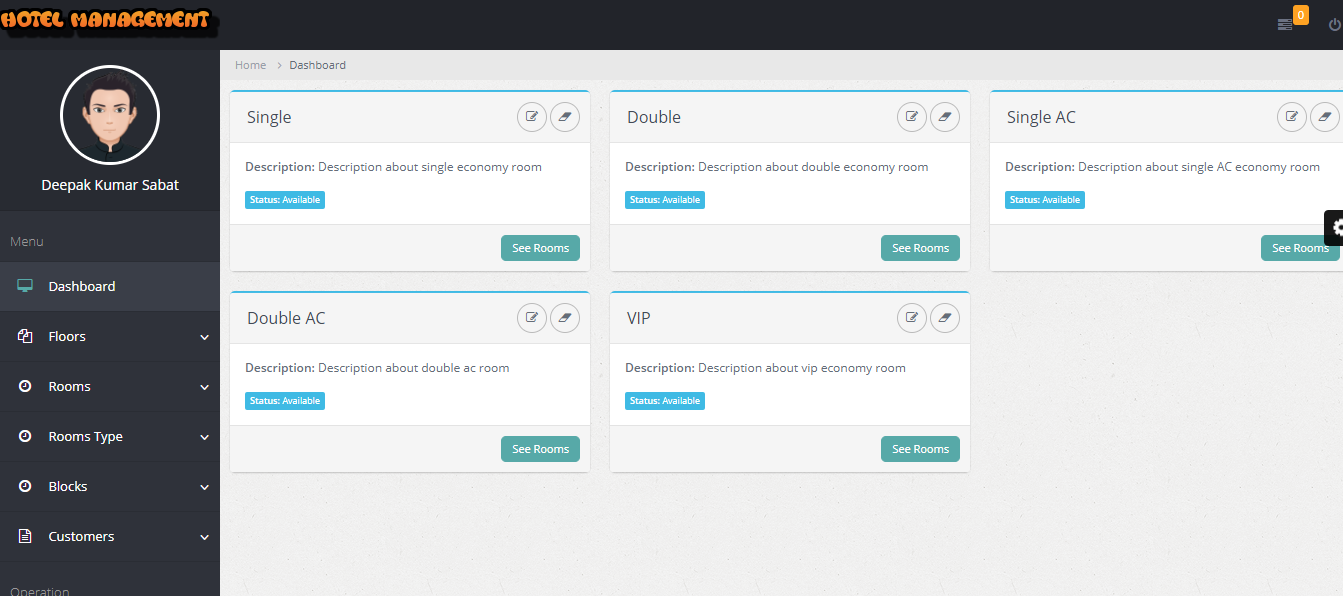Viewport: 1343px width, 596px height.
Task: Open the Rooms Type menu item
Action: point(110,436)
